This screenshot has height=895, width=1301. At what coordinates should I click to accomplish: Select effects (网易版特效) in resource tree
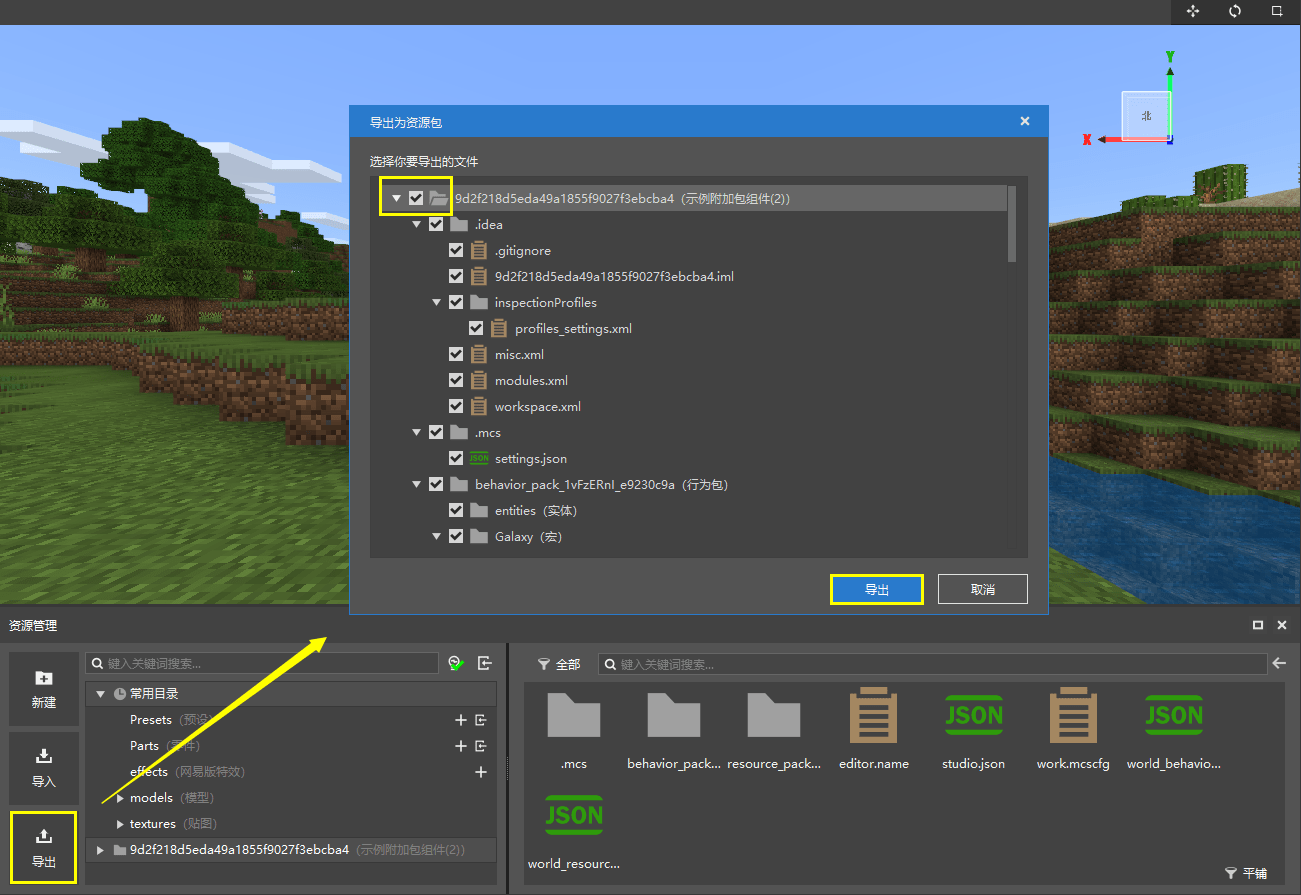click(187, 772)
